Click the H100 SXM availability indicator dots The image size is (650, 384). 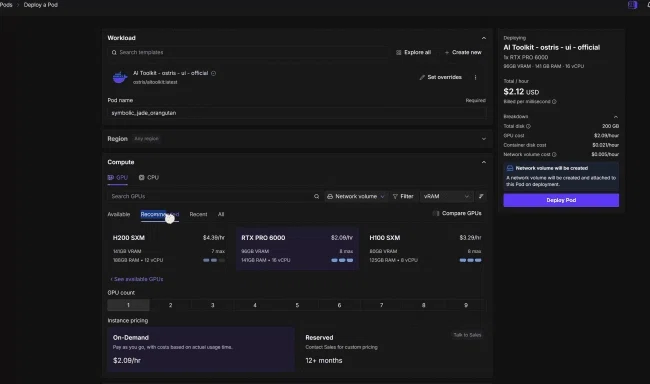tap(471, 260)
